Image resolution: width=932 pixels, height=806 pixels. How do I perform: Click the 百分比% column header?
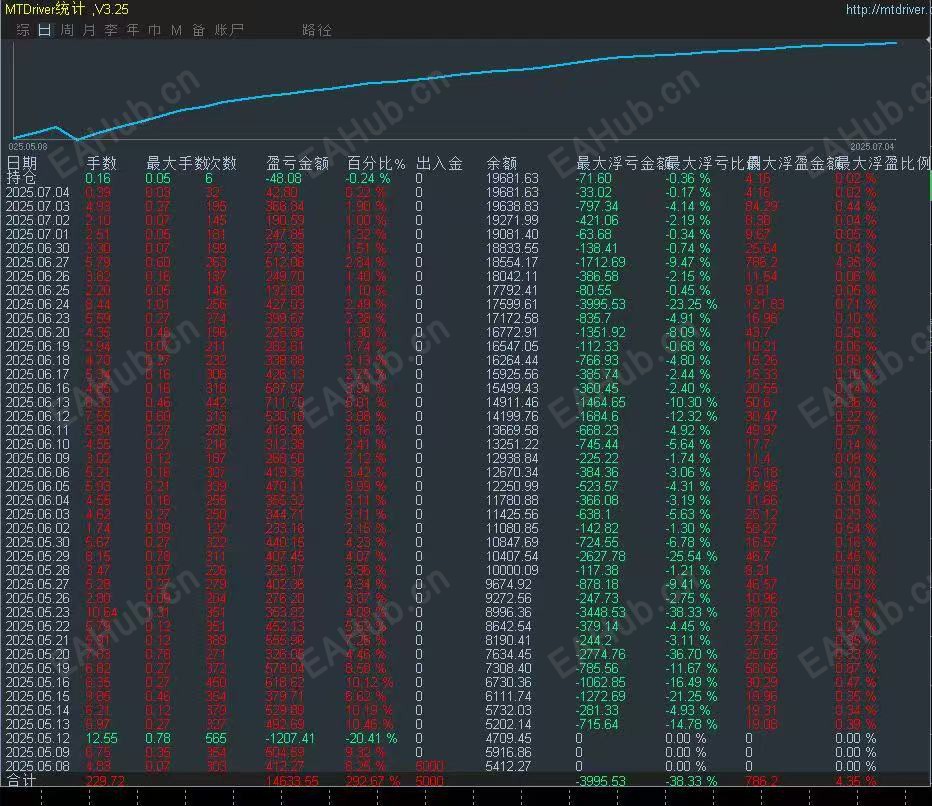[x=376, y=163]
